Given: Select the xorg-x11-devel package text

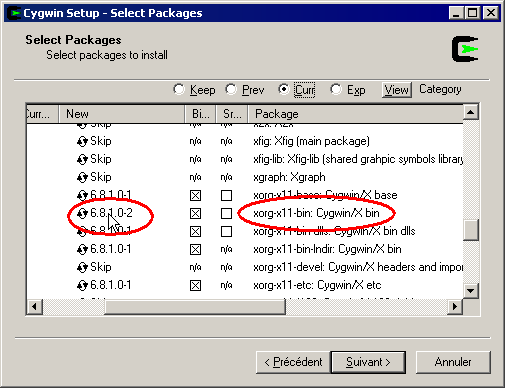Looking at the screenshot, I should [358, 267].
